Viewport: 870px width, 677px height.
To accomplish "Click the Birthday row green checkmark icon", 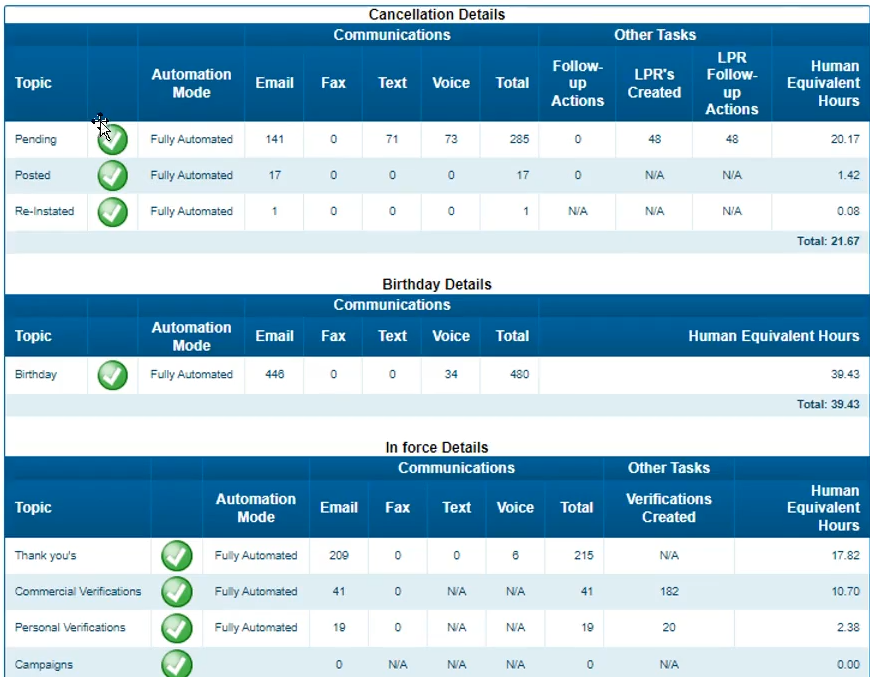I will click(x=113, y=375).
